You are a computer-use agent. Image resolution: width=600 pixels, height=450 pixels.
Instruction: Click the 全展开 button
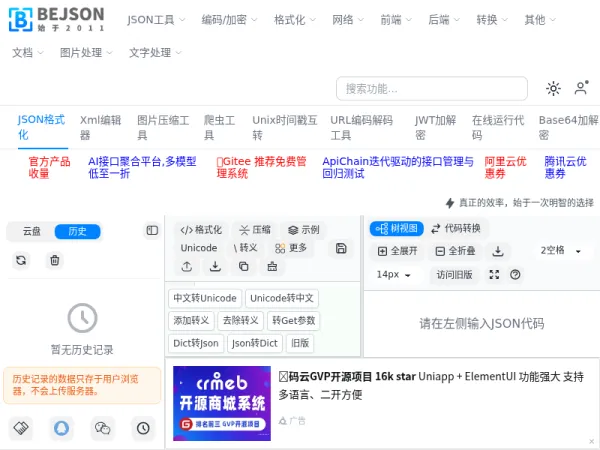click(x=398, y=251)
